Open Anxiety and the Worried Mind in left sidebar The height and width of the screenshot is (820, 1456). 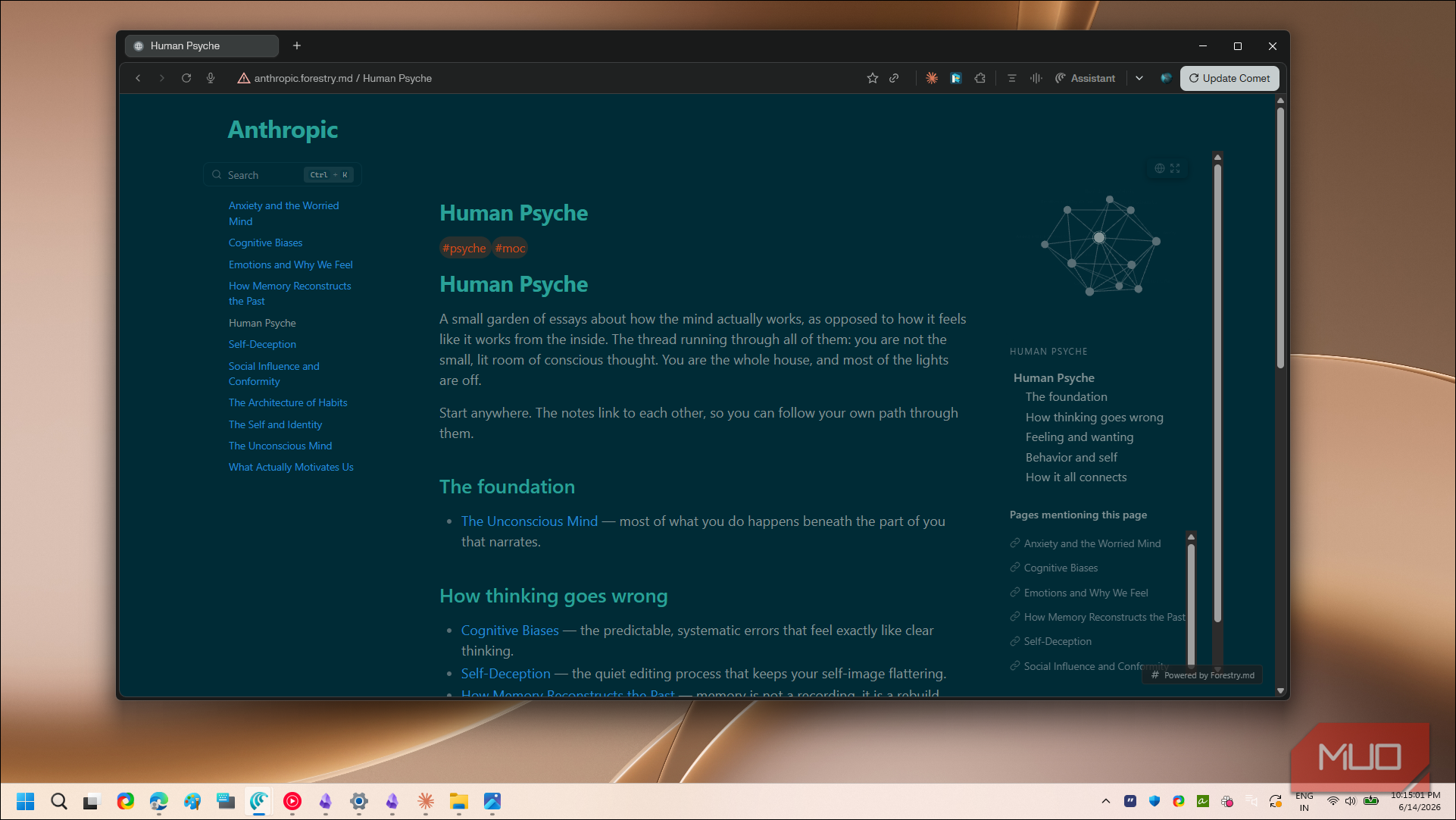283,213
